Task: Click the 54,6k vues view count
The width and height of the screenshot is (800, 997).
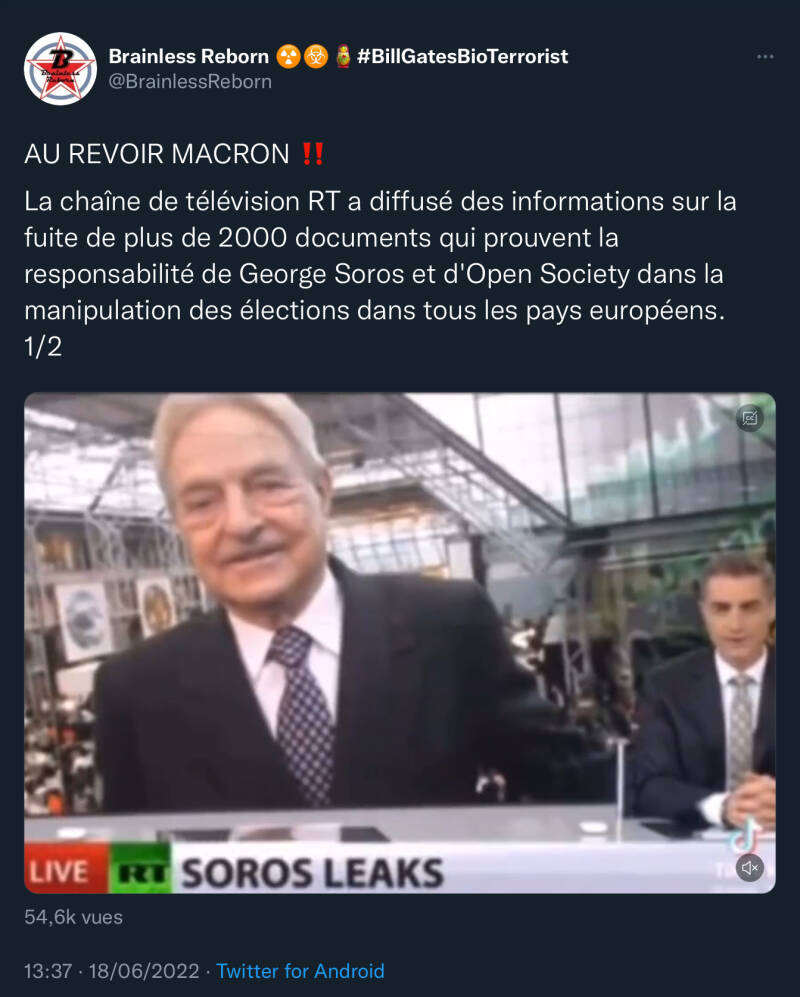Action: 73,917
